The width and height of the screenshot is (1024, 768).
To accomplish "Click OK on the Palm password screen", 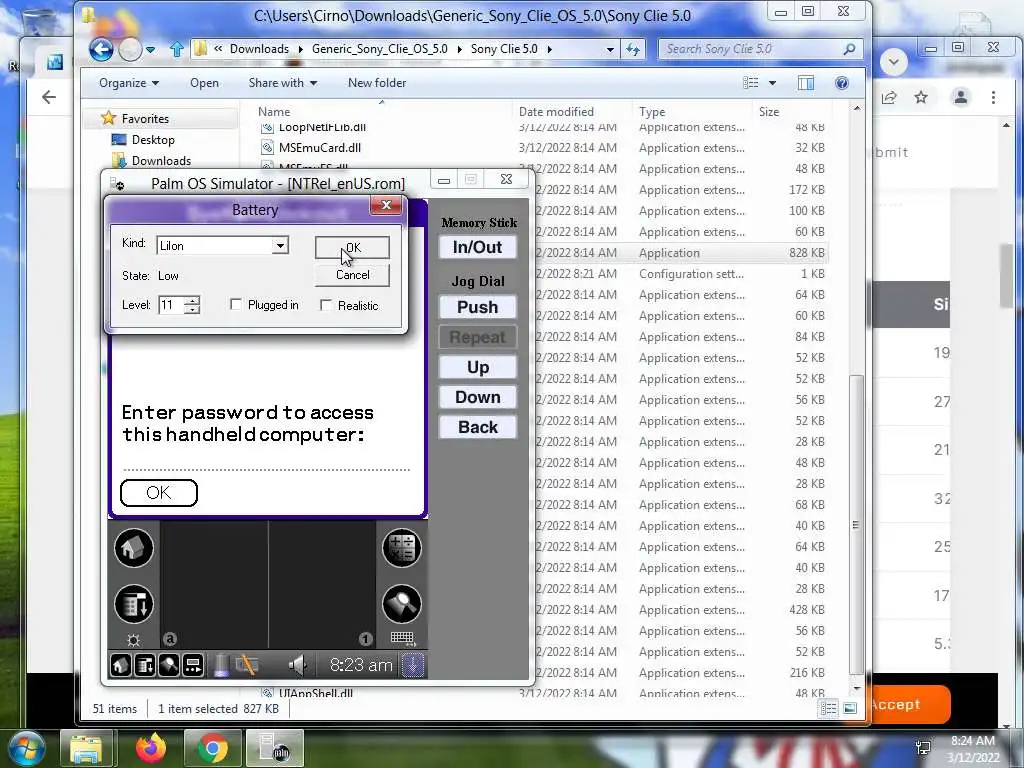I will click(x=159, y=492).
